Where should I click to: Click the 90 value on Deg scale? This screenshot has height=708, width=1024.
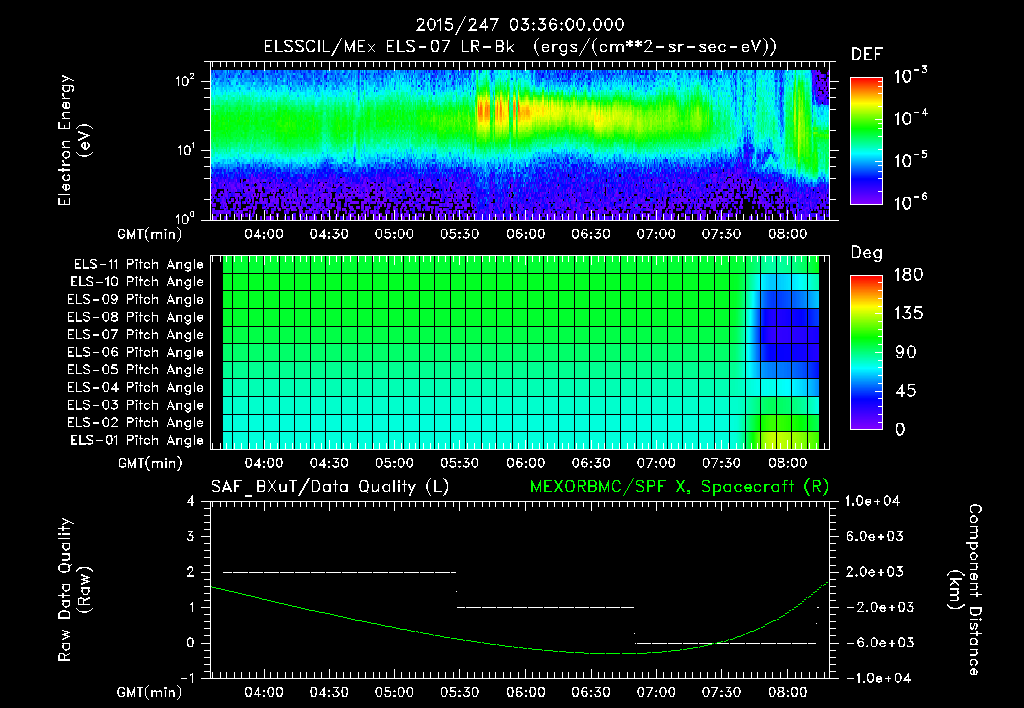tap(906, 352)
